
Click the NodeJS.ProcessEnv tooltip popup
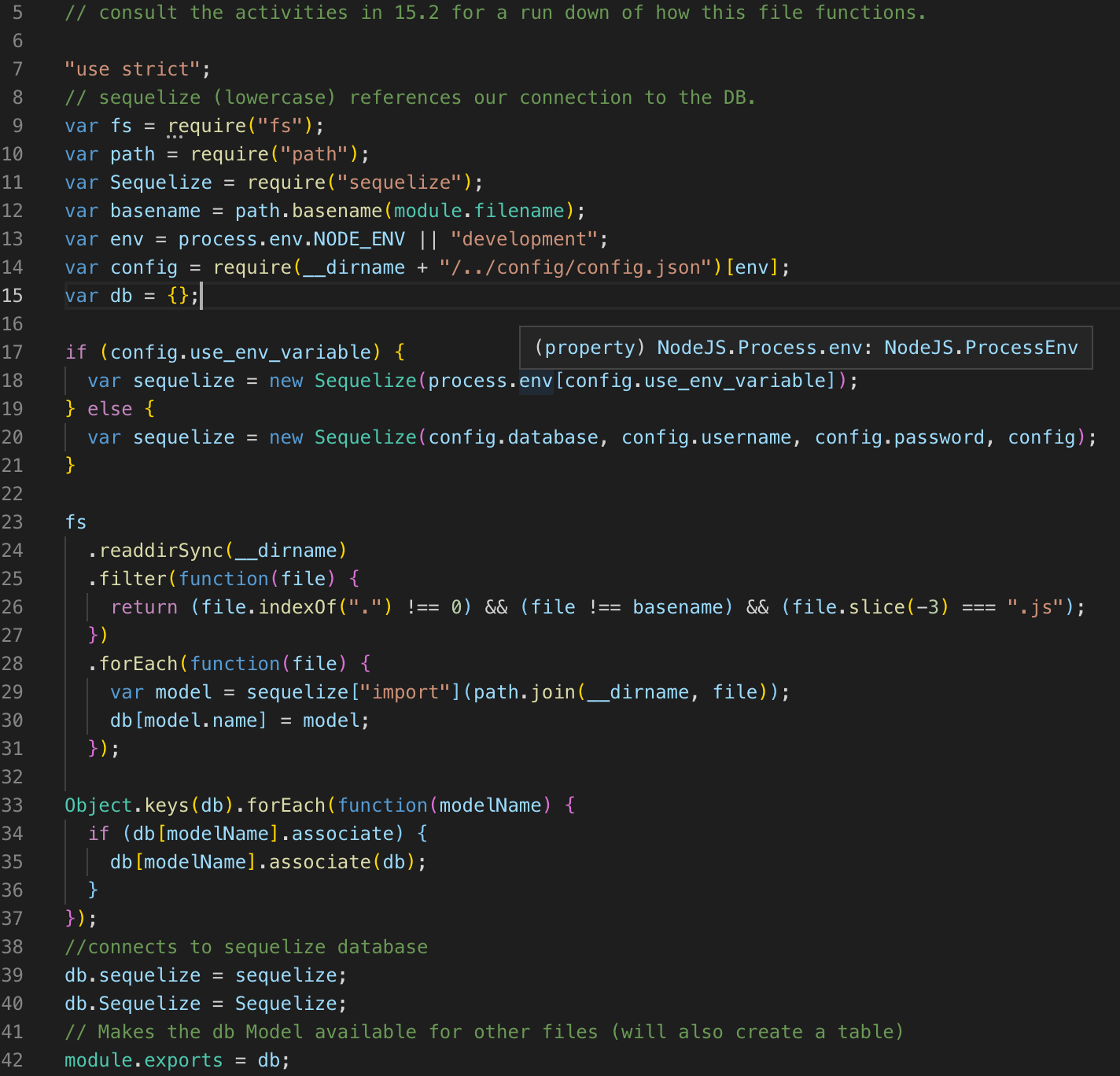806,347
